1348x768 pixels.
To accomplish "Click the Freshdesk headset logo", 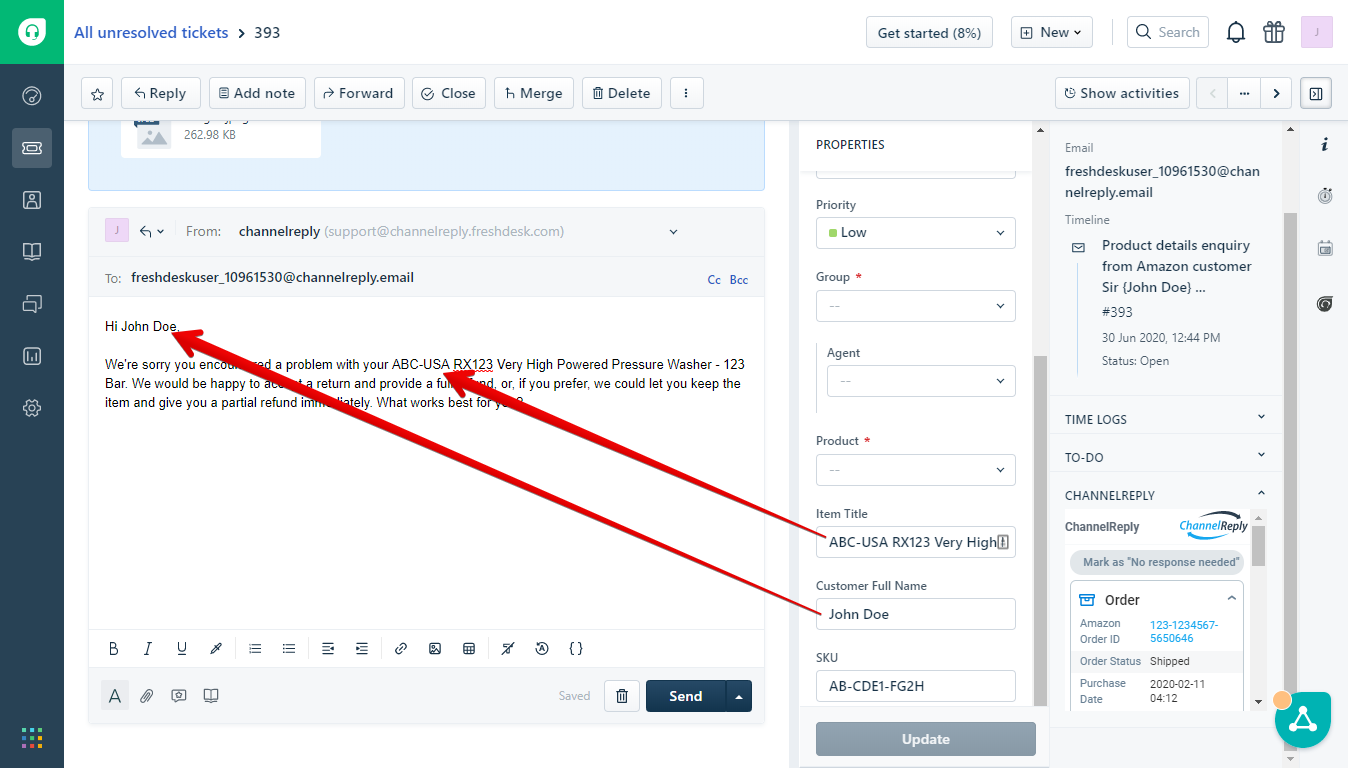I will point(32,32).
